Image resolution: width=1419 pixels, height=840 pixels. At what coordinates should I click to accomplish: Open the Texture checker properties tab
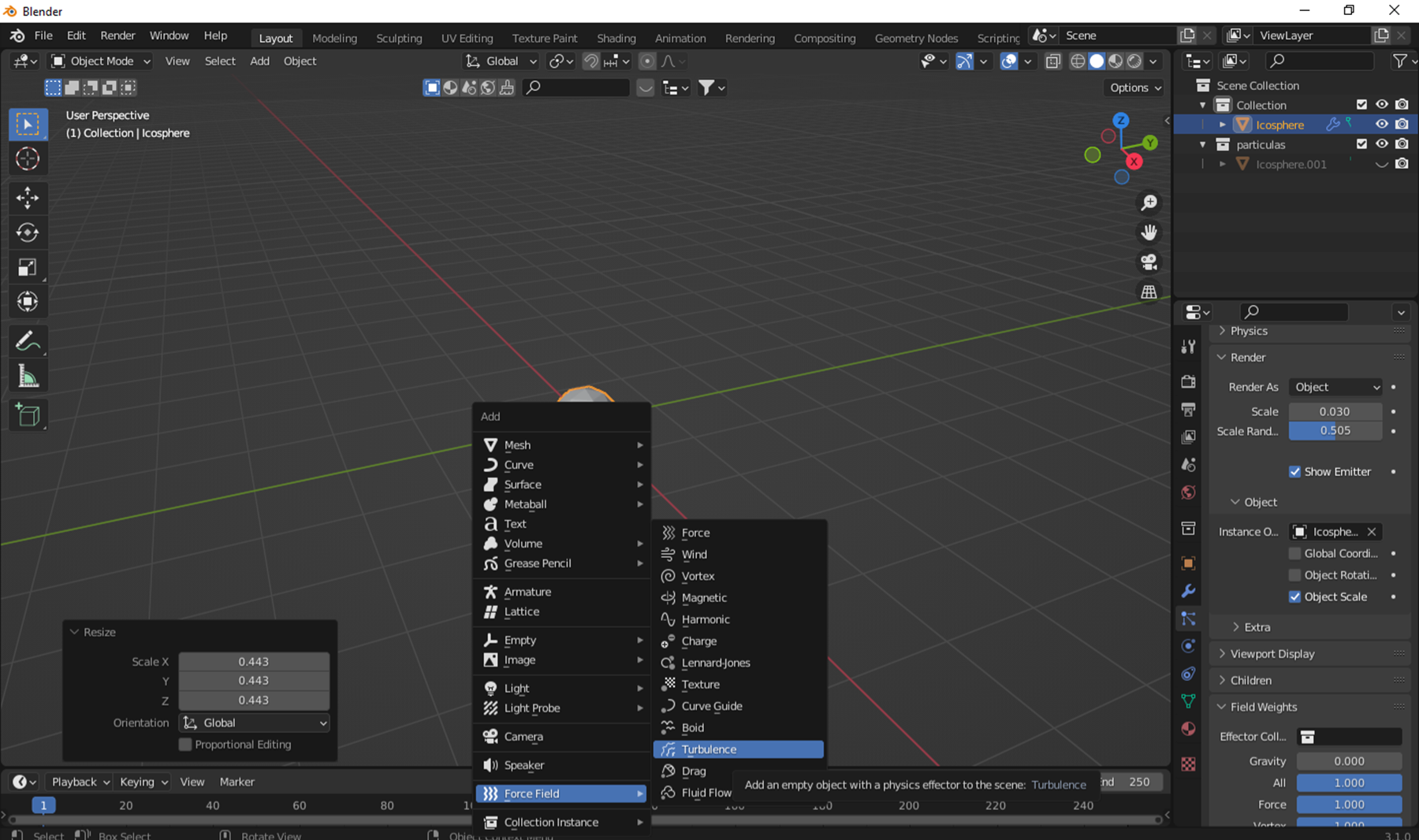click(1188, 764)
